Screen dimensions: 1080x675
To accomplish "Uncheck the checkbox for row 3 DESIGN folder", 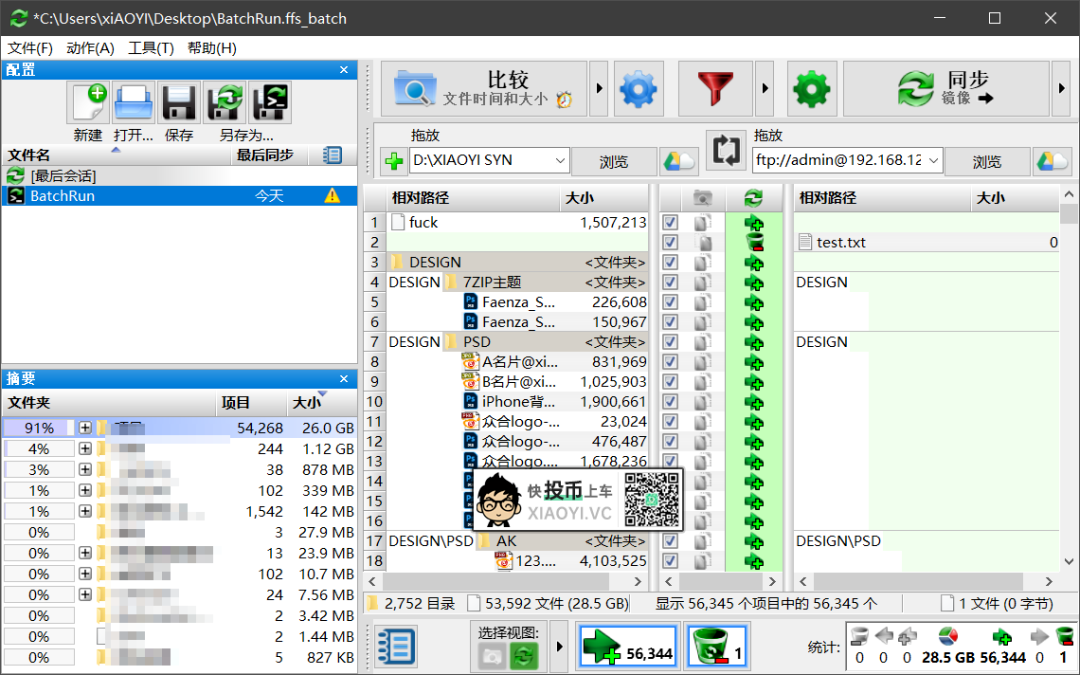I will click(669, 262).
